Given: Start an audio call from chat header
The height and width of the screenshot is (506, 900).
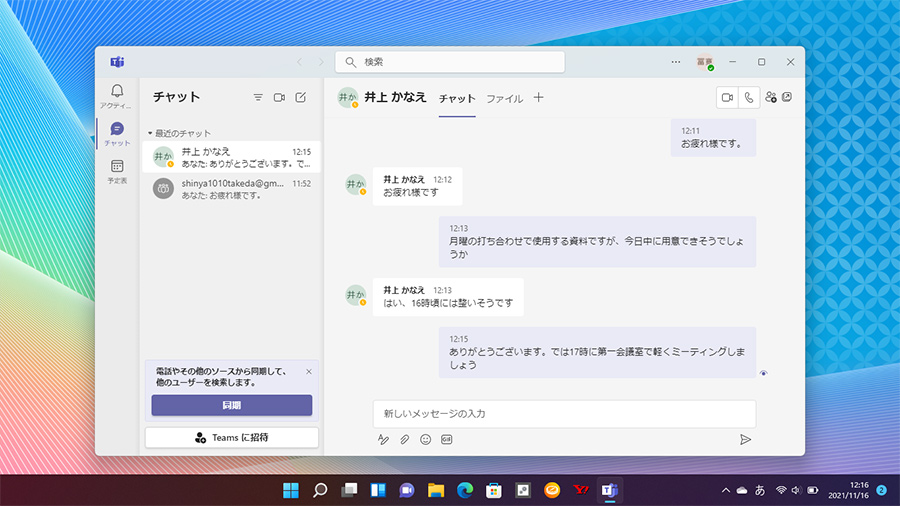Looking at the screenshot, I should (748, 97).
